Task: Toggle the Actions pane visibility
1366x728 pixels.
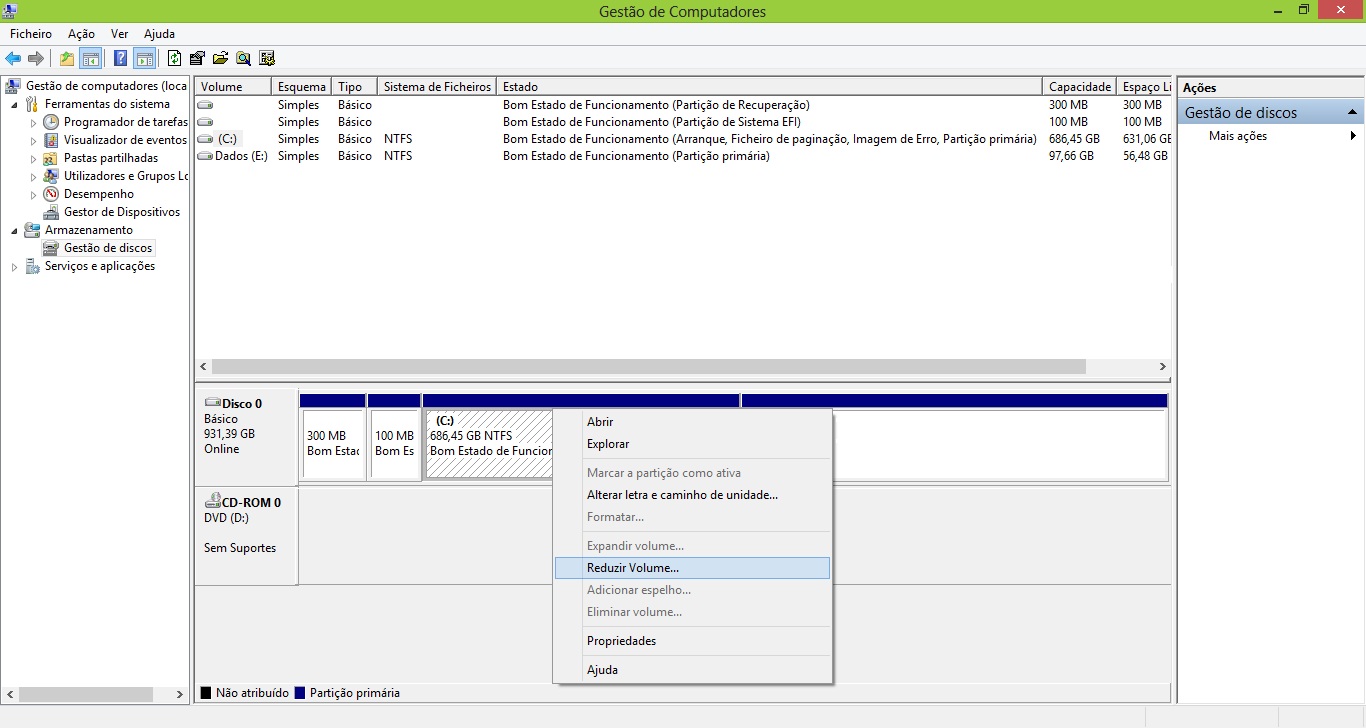Action: pos(144,58)
